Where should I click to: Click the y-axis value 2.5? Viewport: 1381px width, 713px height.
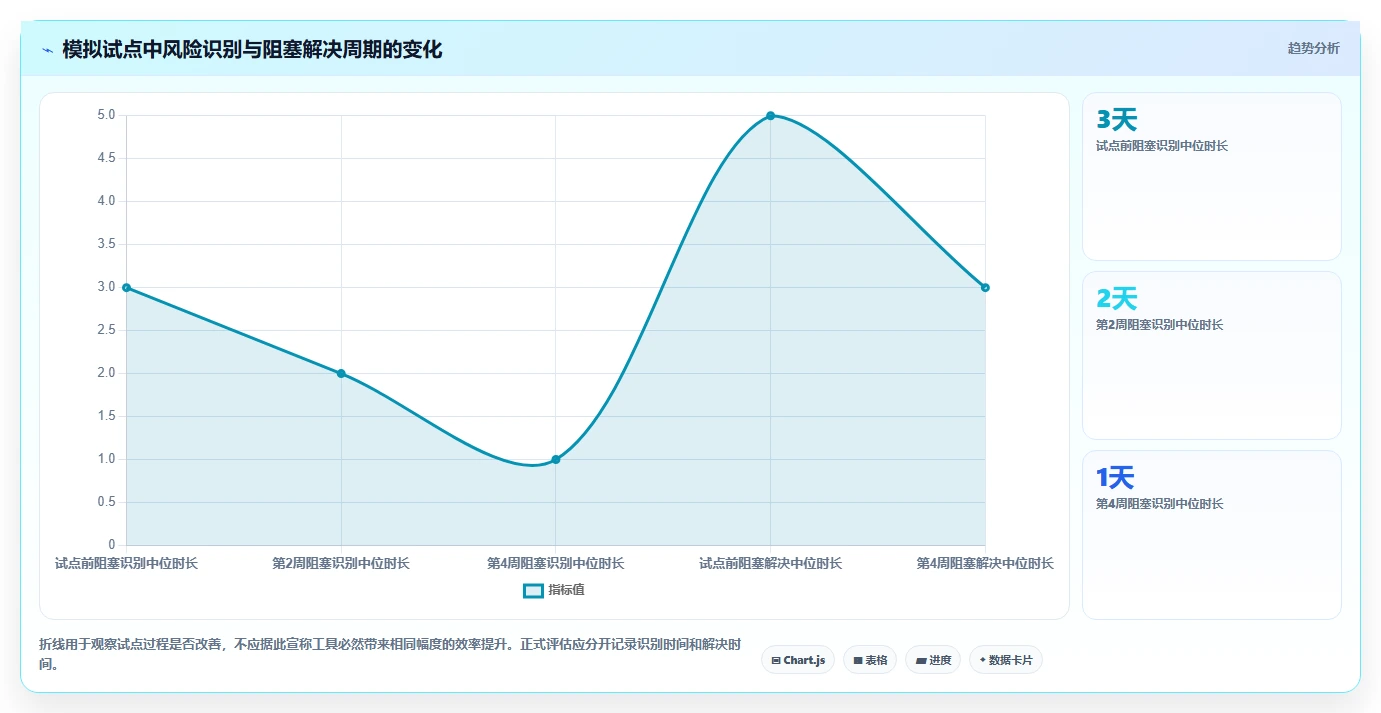click(x=107, y=331)
